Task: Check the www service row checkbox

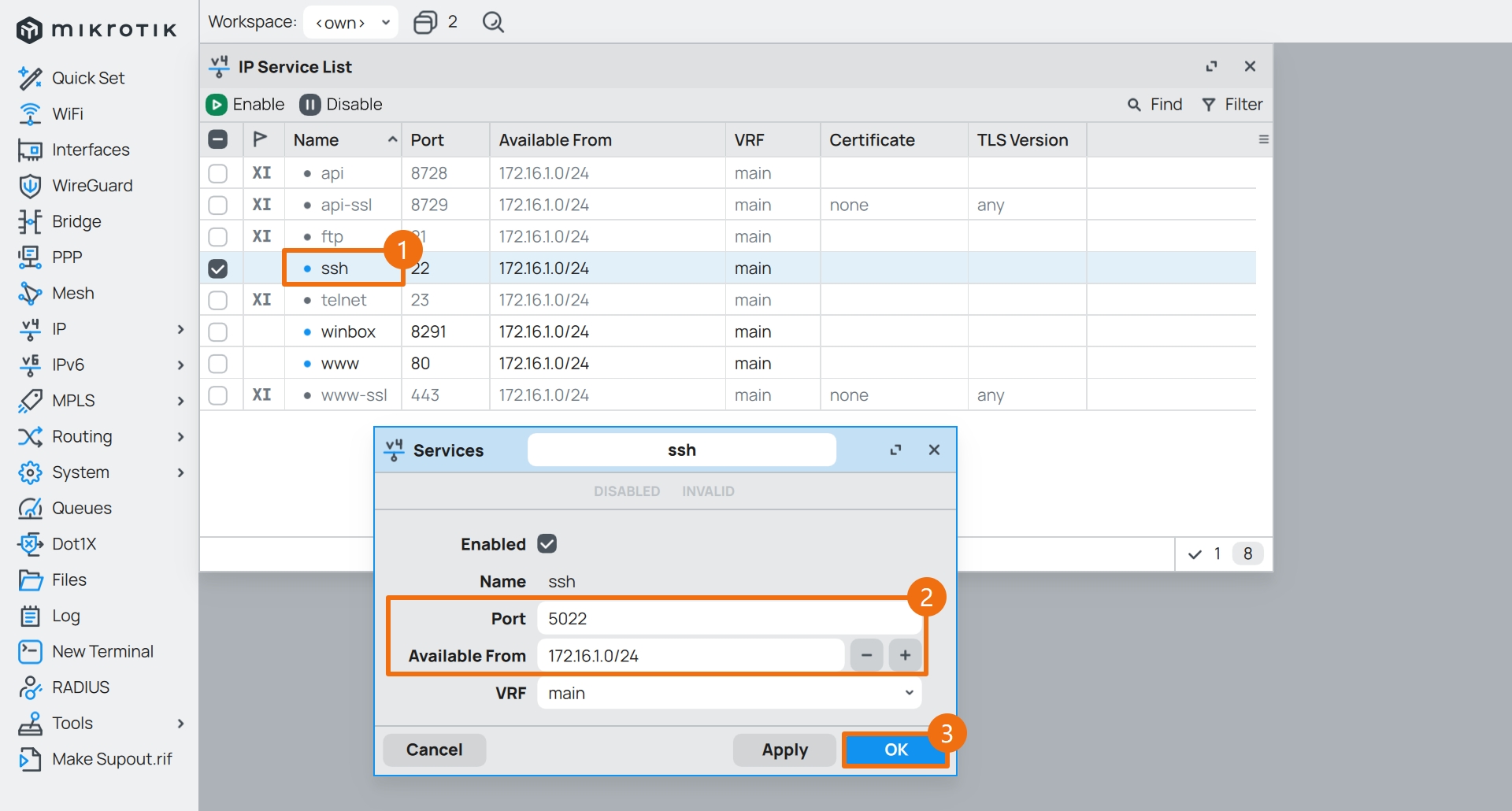Action: [x=218, y=364]
